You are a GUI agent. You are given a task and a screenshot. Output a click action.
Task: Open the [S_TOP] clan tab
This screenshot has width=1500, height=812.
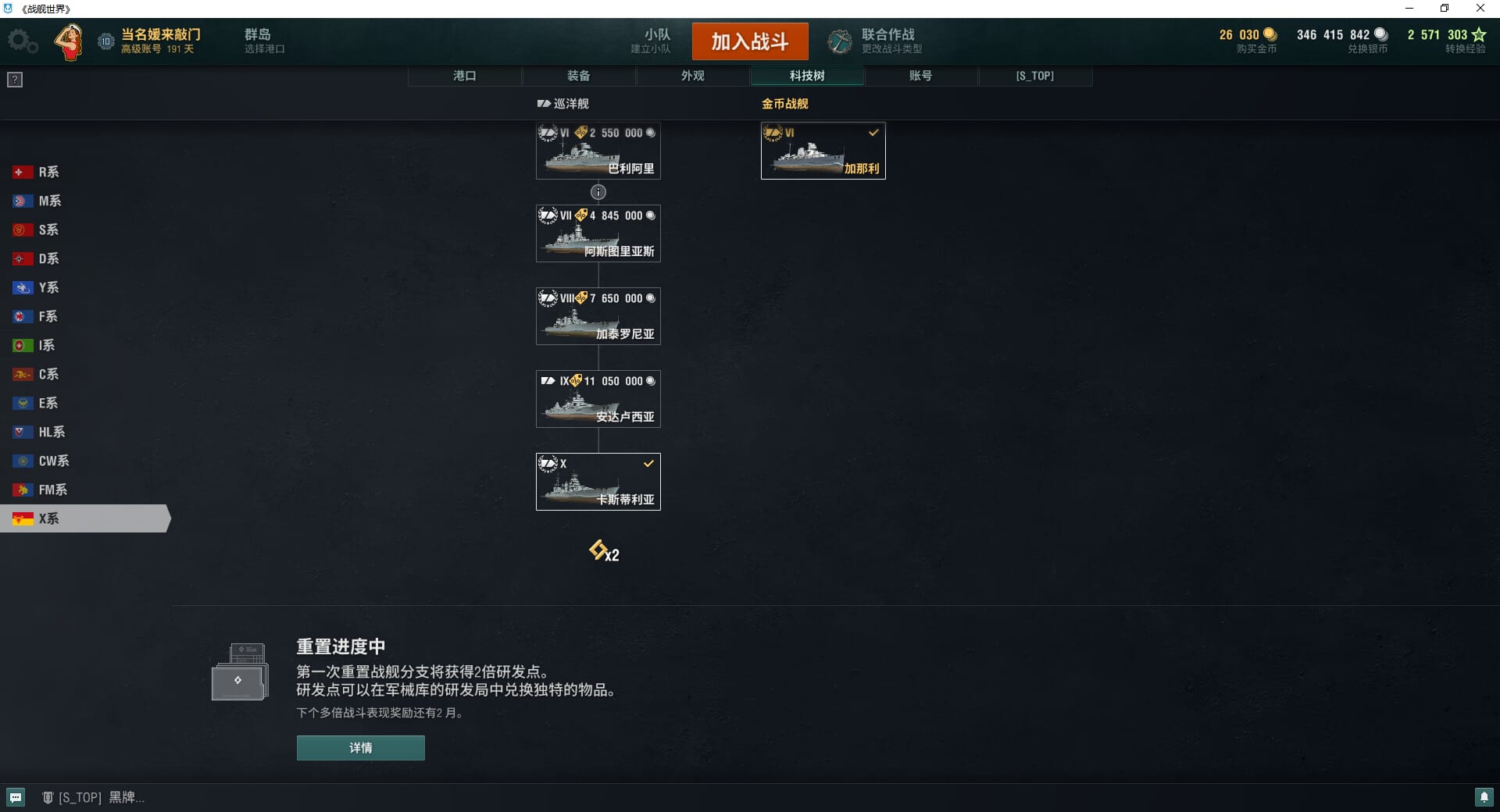1035,76
